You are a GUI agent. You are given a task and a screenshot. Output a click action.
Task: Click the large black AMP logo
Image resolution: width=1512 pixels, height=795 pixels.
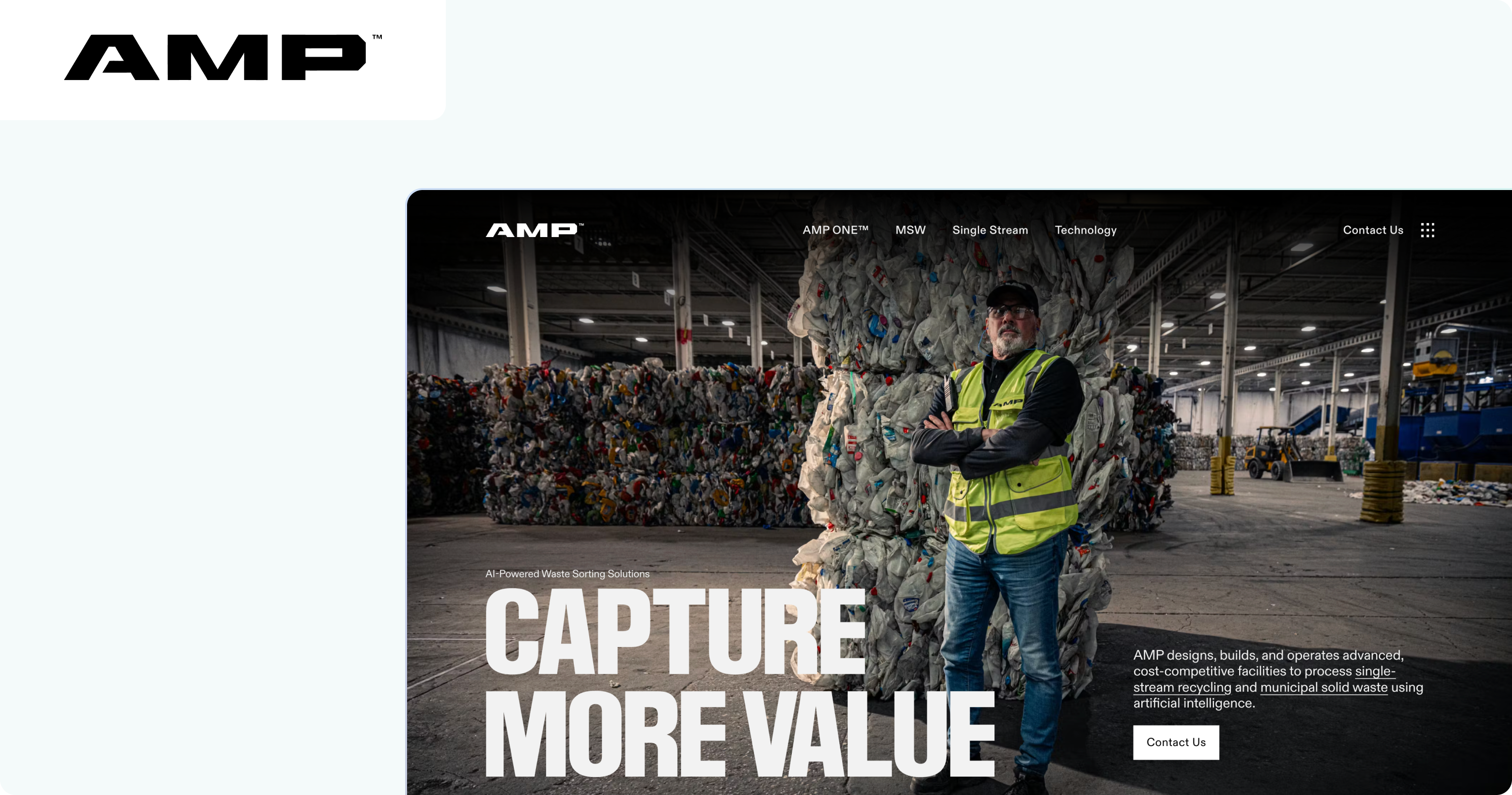222,57
